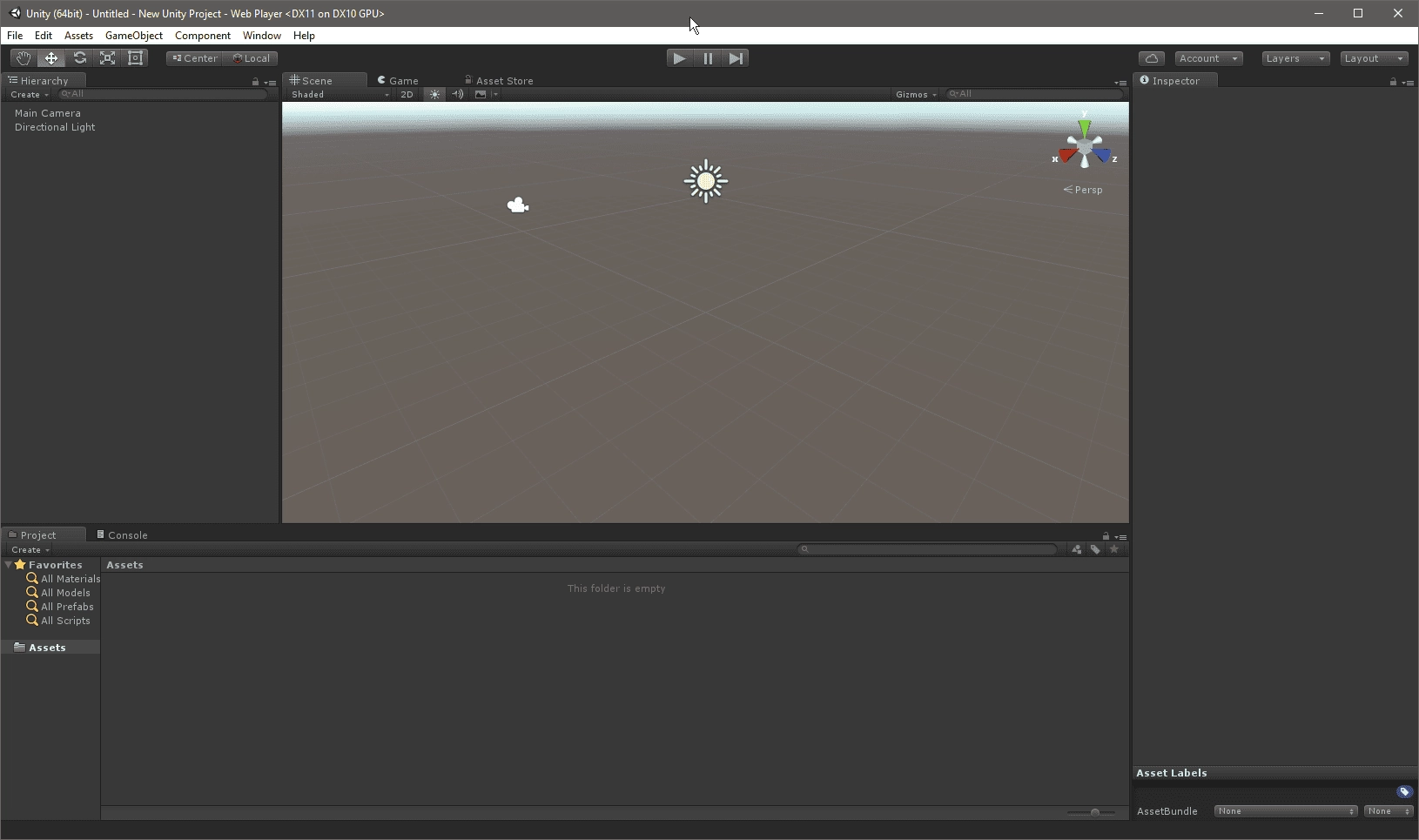The width and height of the screenshot is (1419, 840).
Task: Open File menu
Action: (x=15, y=36)
